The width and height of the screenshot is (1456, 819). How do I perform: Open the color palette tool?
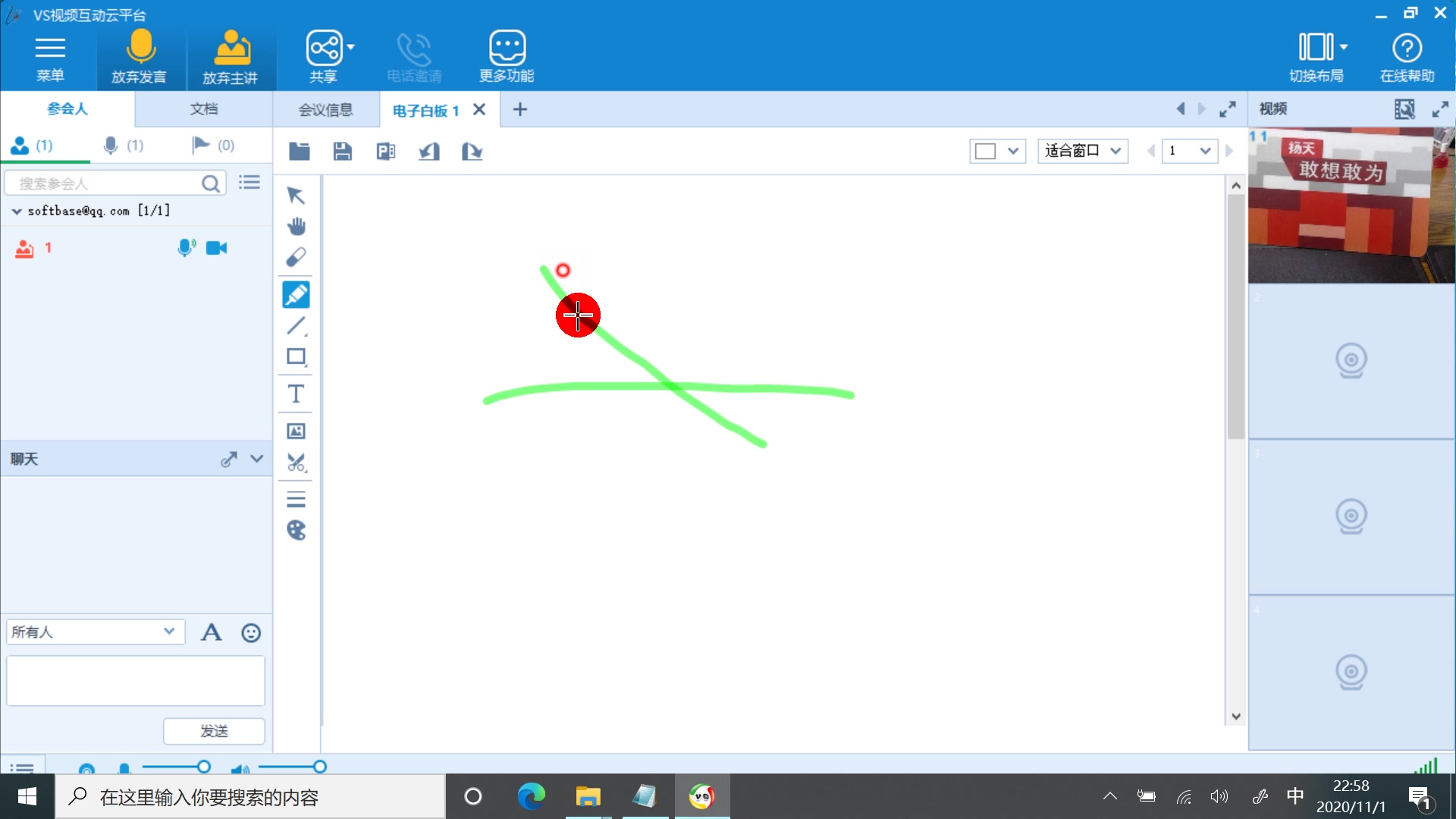pos(296,530)
